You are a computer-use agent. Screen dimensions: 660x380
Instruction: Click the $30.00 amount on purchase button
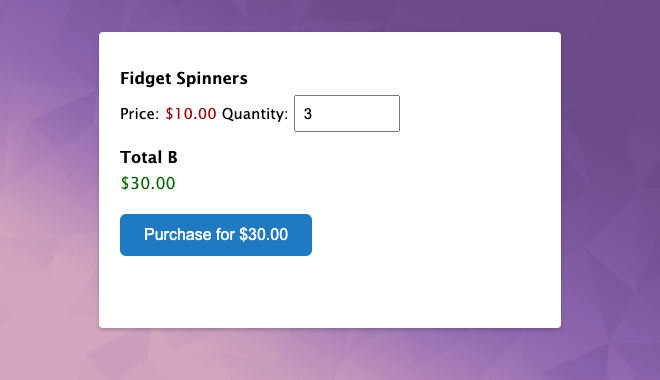(263, 235)
